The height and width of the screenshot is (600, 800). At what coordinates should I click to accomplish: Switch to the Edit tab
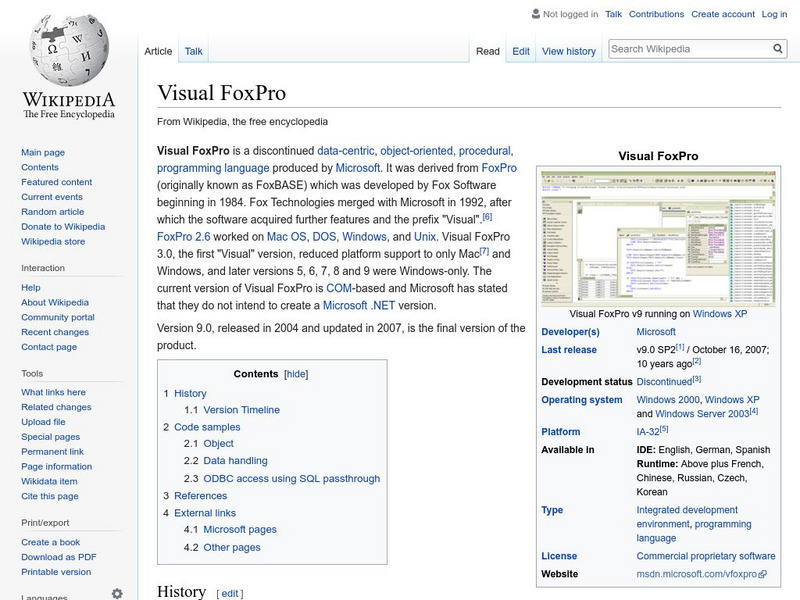(x=520, y=51)
